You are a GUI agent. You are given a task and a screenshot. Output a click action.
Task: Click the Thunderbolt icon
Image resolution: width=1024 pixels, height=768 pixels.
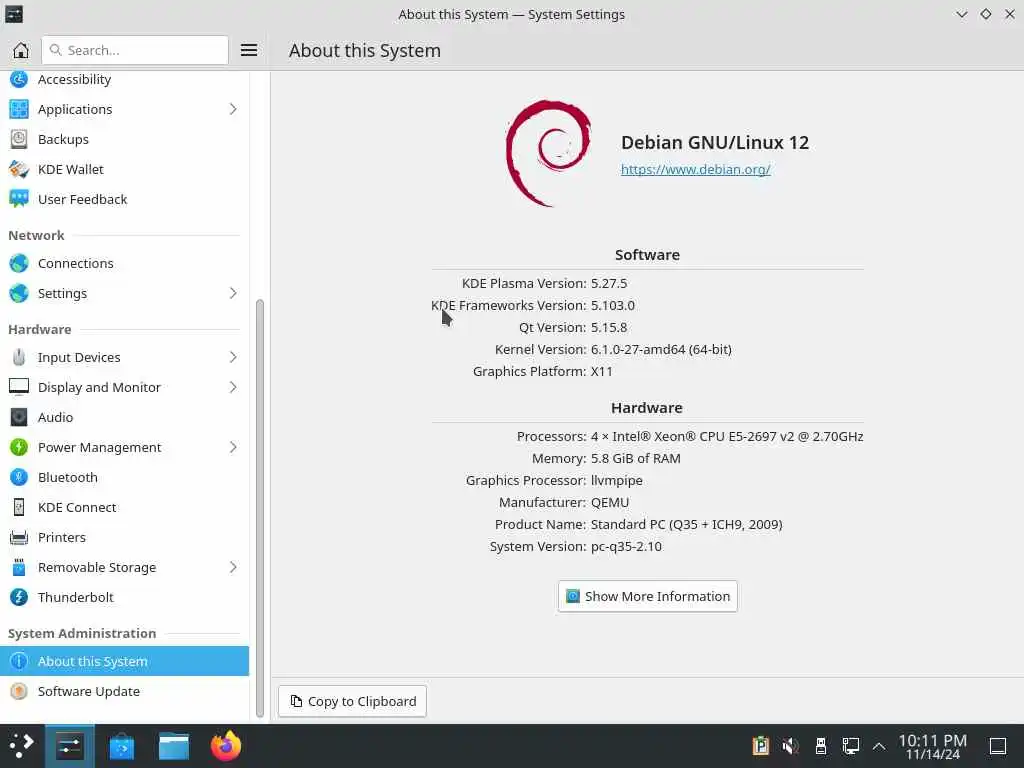(19, 598)
